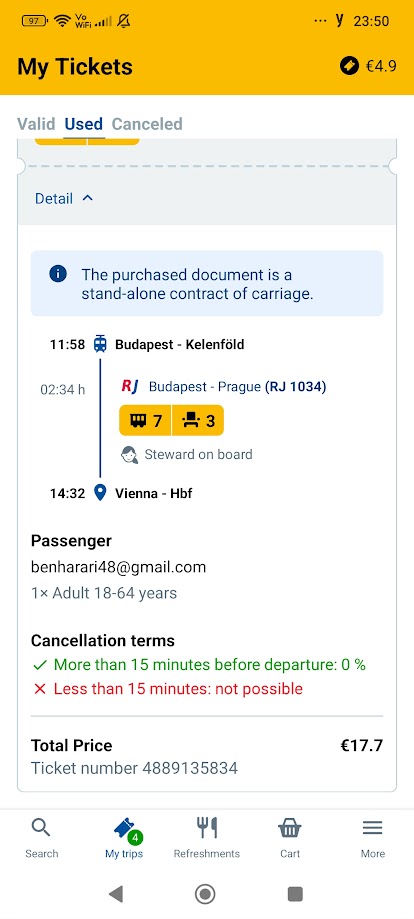
Task: Switch to the Valid tickets tab
Action: coord(36,124)
